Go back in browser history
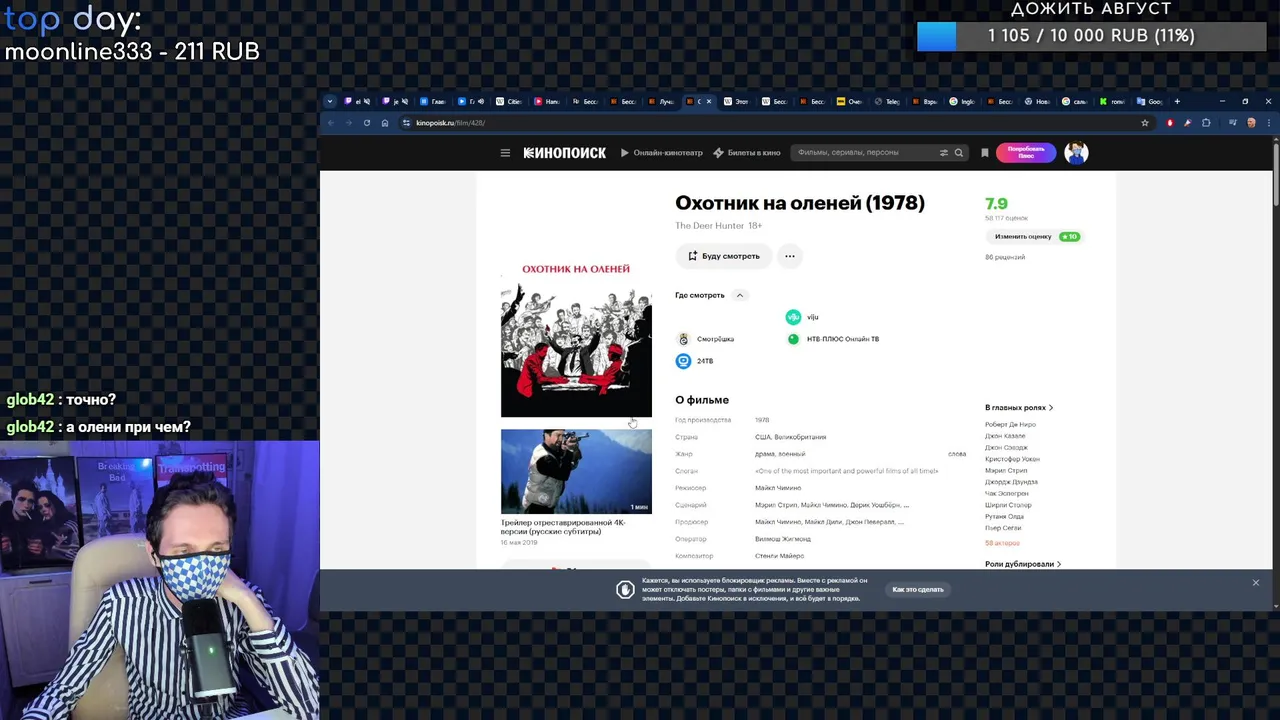 tap(331, 123)
